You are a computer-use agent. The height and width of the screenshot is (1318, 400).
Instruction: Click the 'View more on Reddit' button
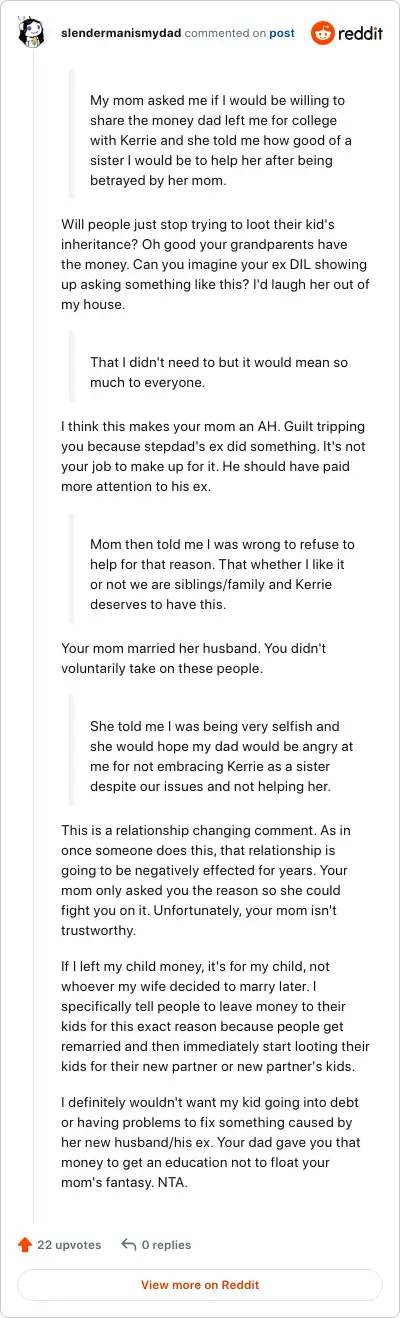(x=200, y=1285)
